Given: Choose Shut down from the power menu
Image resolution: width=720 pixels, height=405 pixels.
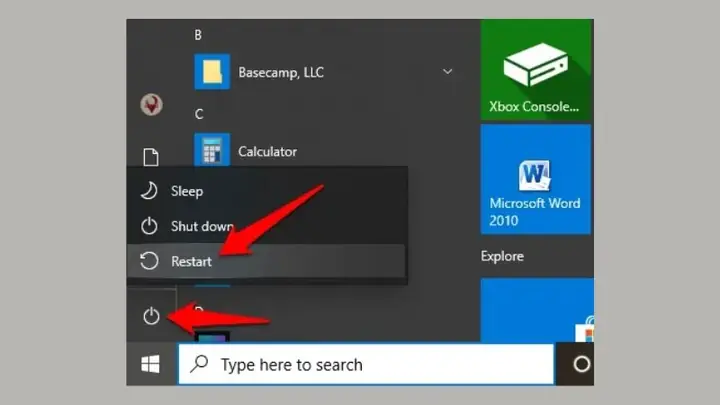Looking at the screenshot, I should point(267,226).
